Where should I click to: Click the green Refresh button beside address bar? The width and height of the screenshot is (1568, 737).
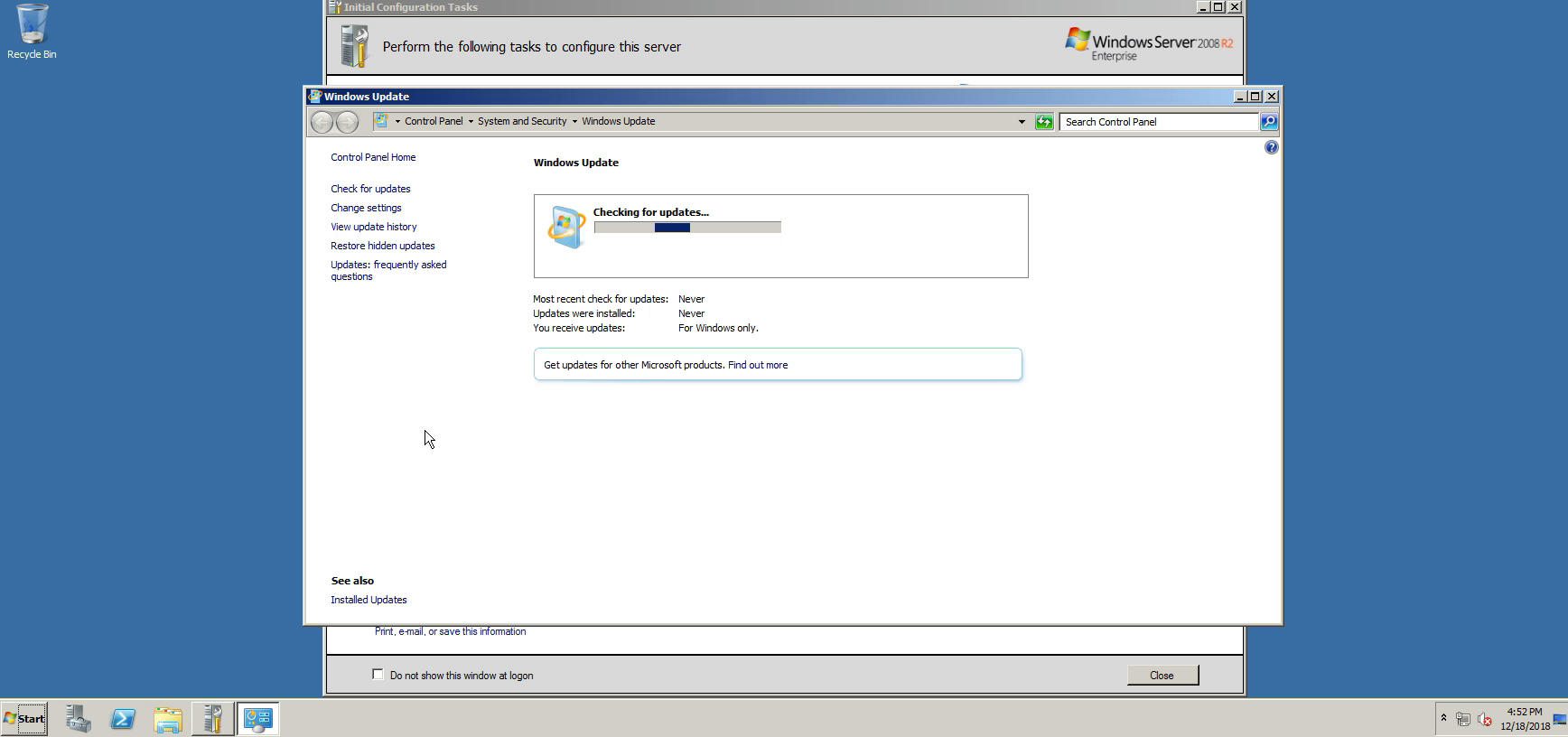pyautogui.click(x=1044, y=122)
